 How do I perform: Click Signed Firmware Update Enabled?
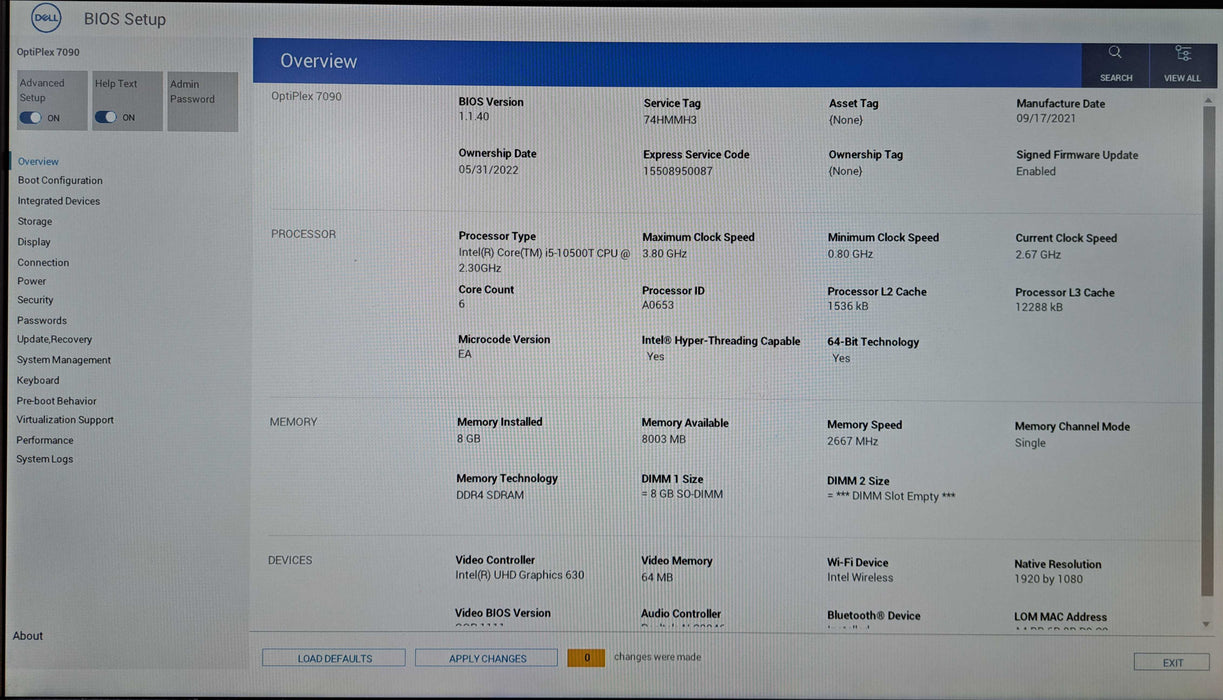[x=1036, y=172]
